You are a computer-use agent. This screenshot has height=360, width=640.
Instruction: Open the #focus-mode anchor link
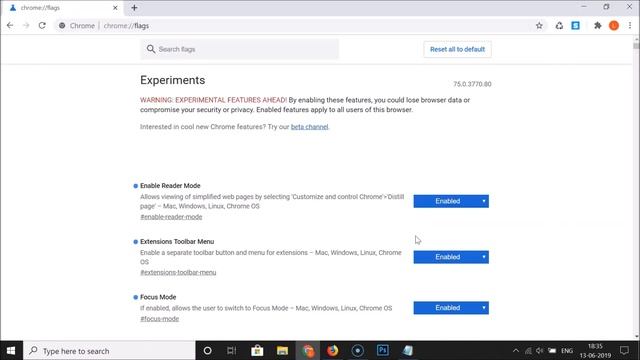click(160, 319)
